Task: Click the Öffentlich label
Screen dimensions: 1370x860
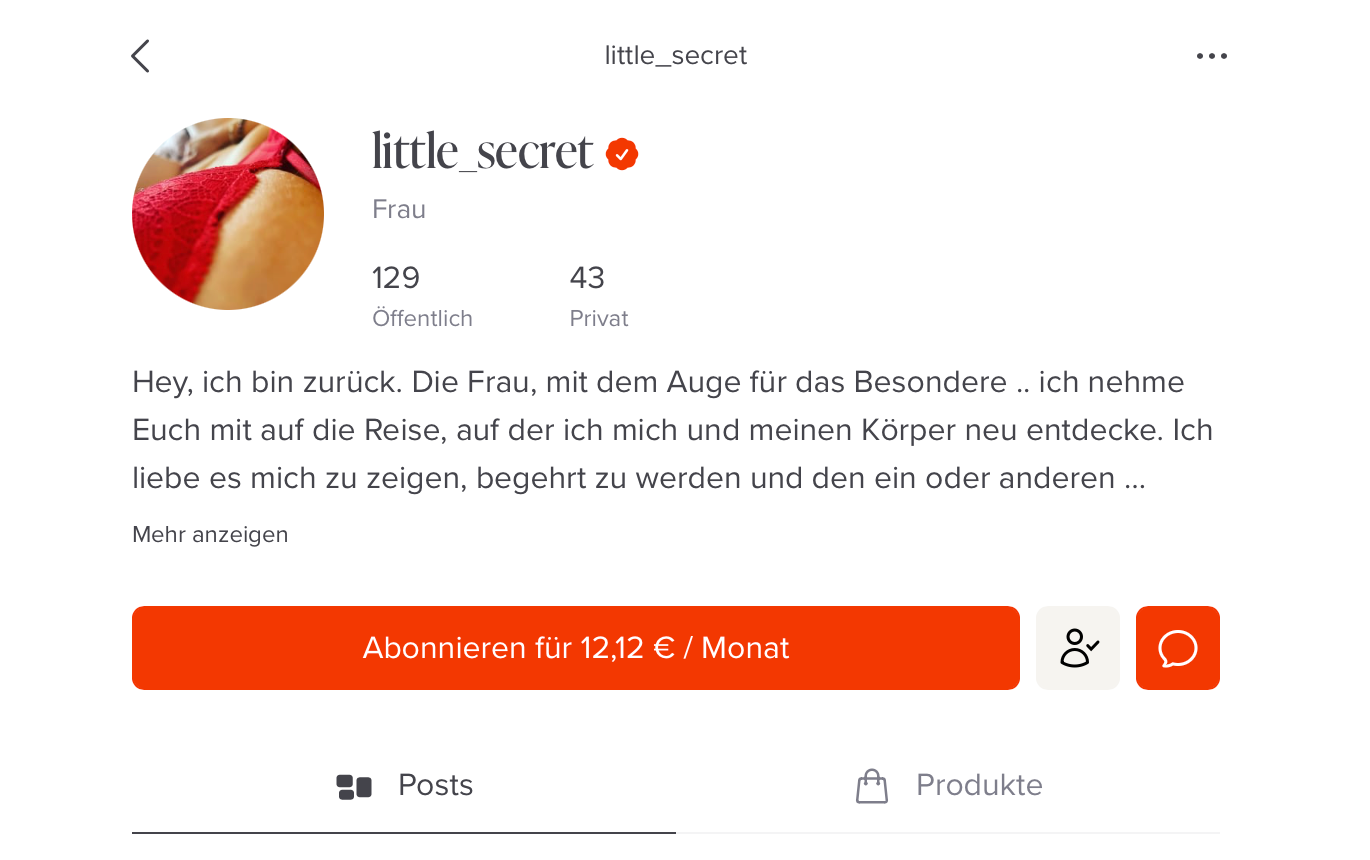Action: tap(422, 319)
